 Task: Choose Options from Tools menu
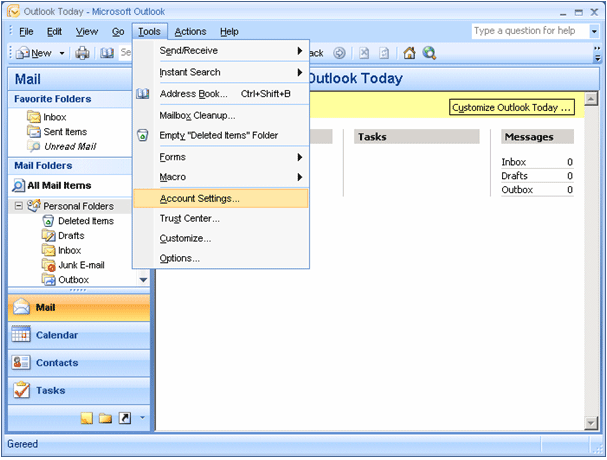(221, 258)
